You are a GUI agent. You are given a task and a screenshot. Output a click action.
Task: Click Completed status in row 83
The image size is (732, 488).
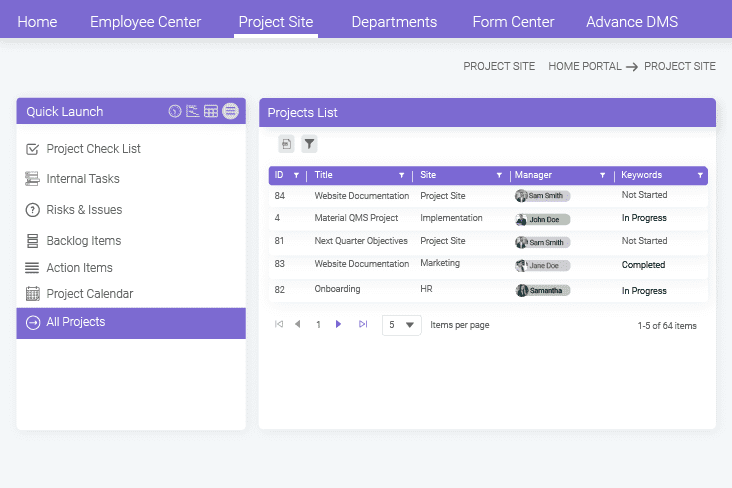pos(643,265)
